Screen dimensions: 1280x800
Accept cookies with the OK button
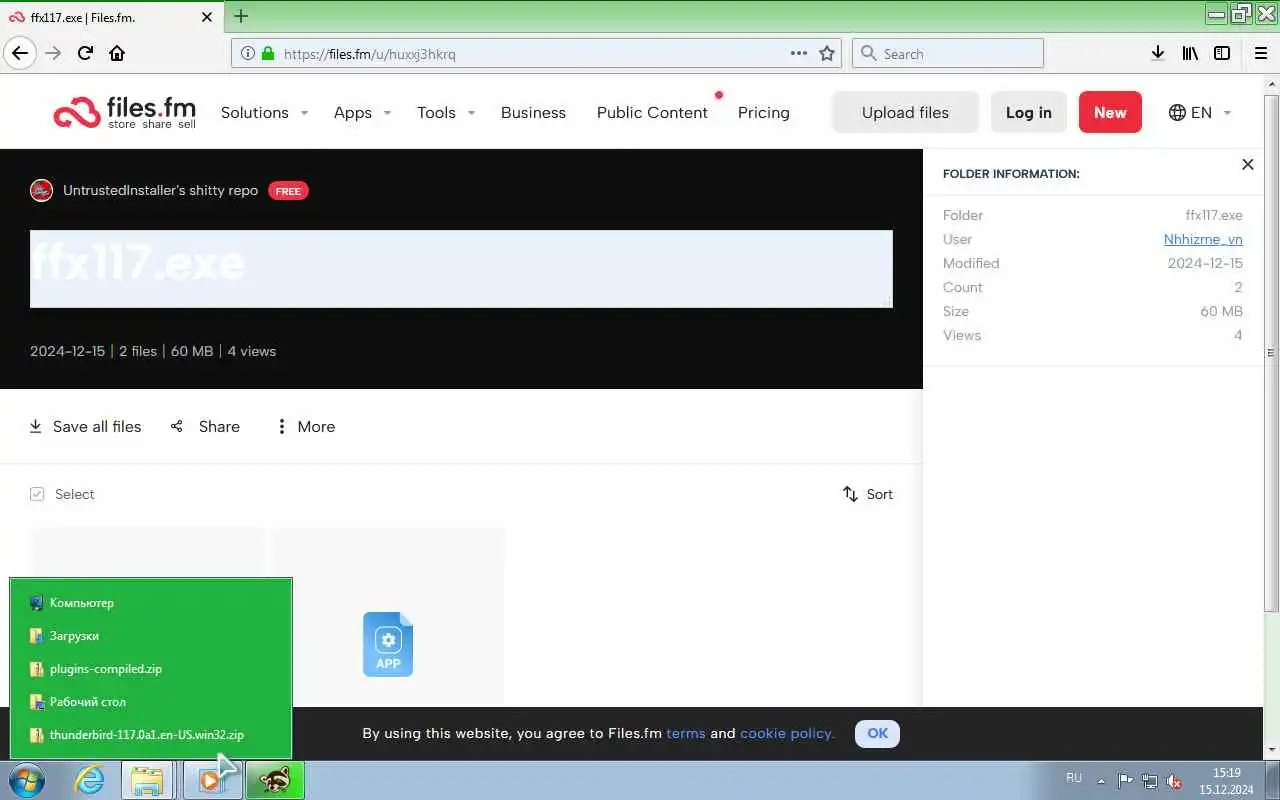[x=877, y=733]
